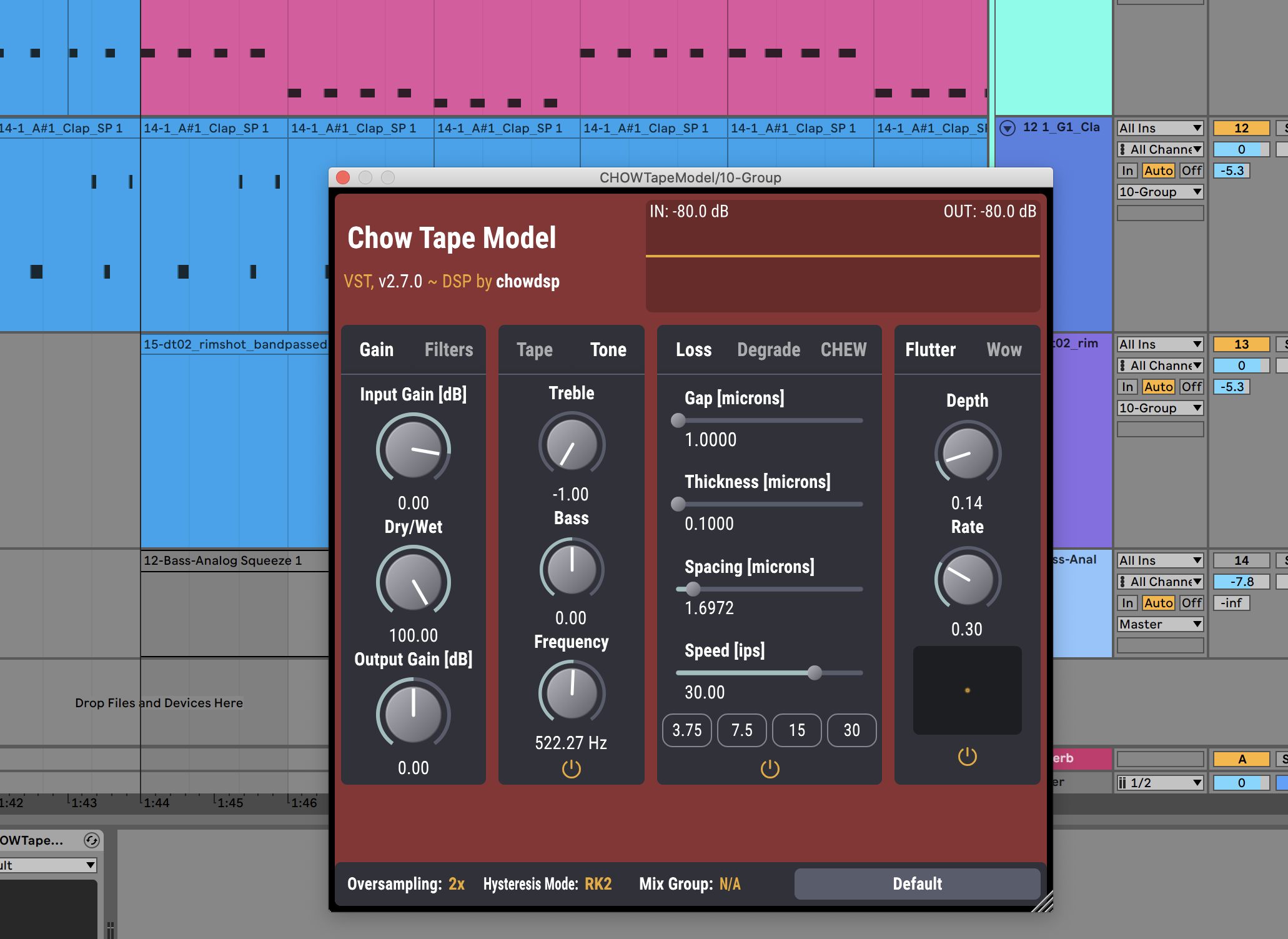
Task: Open the 10-Group output routing dropdown
Action: point(1160,192)
